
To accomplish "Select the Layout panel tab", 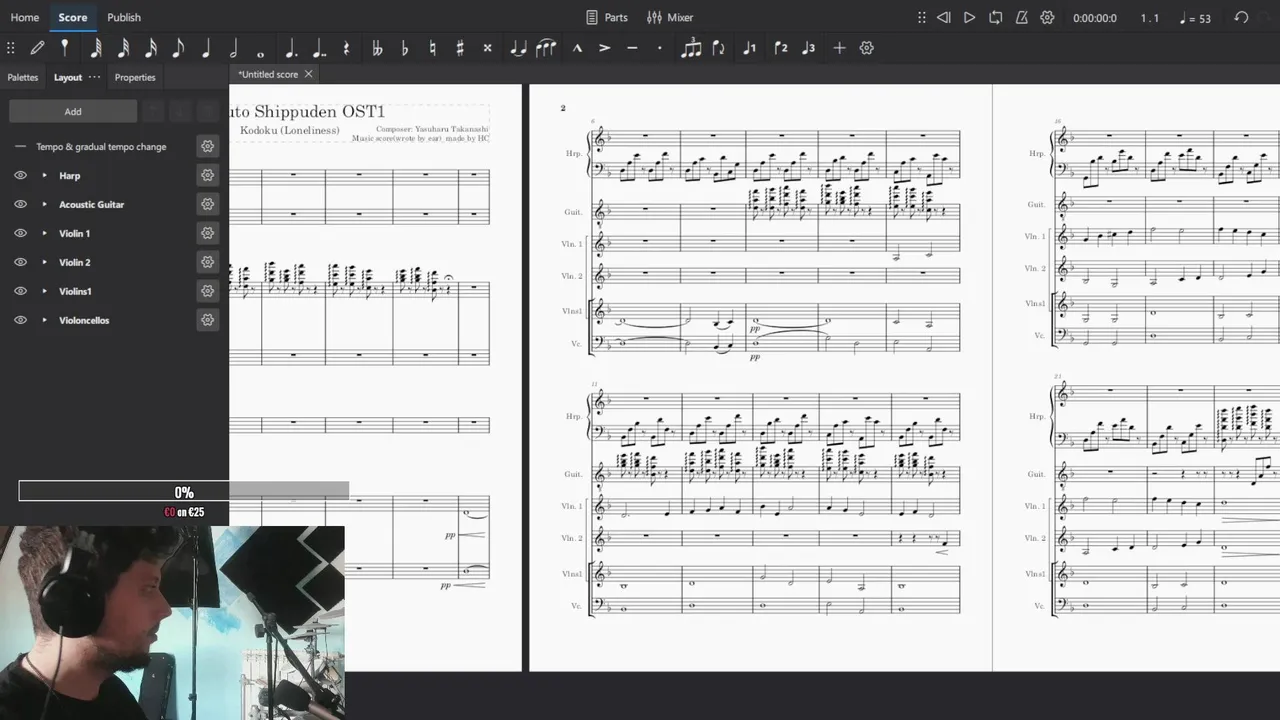I will (68, 77).
